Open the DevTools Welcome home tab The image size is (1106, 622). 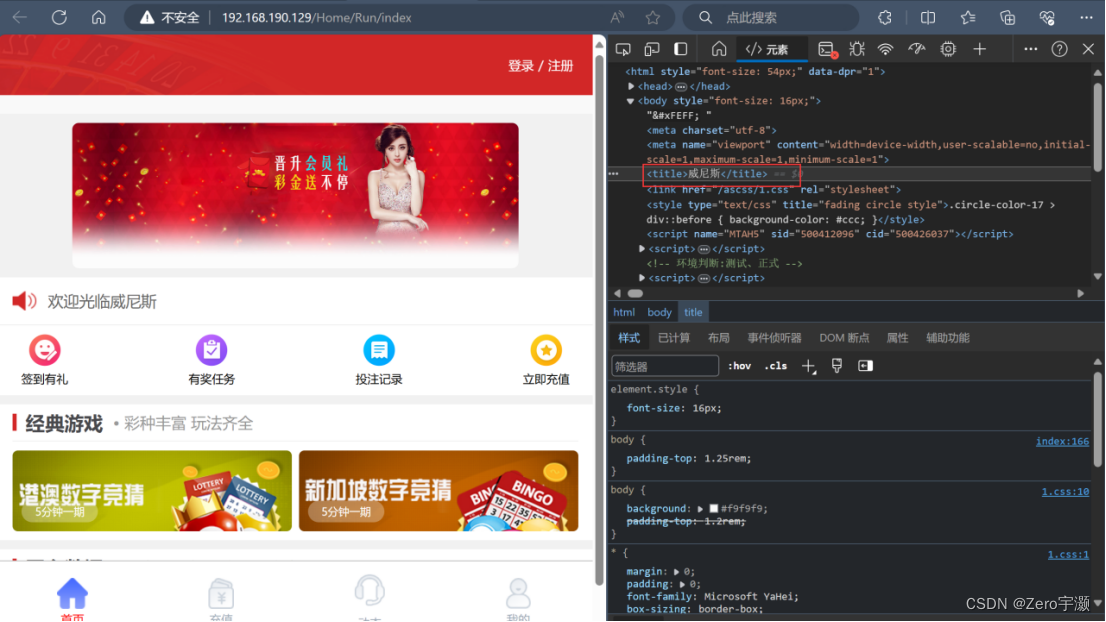coord(719,49)
